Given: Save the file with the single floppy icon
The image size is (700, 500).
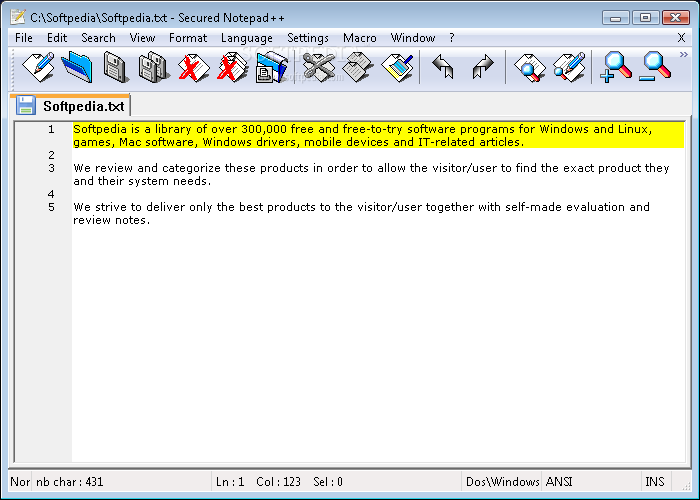Looking at the screenshot, I should (x=116, y=67).
